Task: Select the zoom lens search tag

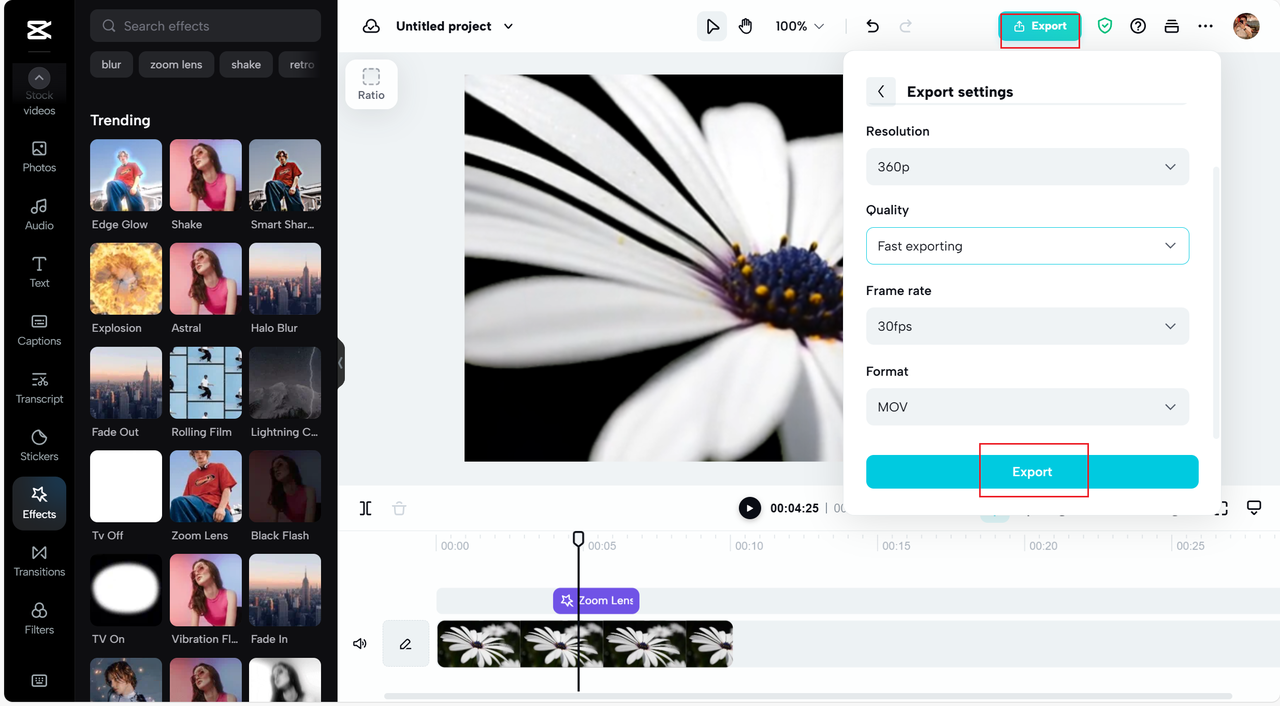Action: click(x=176, y=65)
